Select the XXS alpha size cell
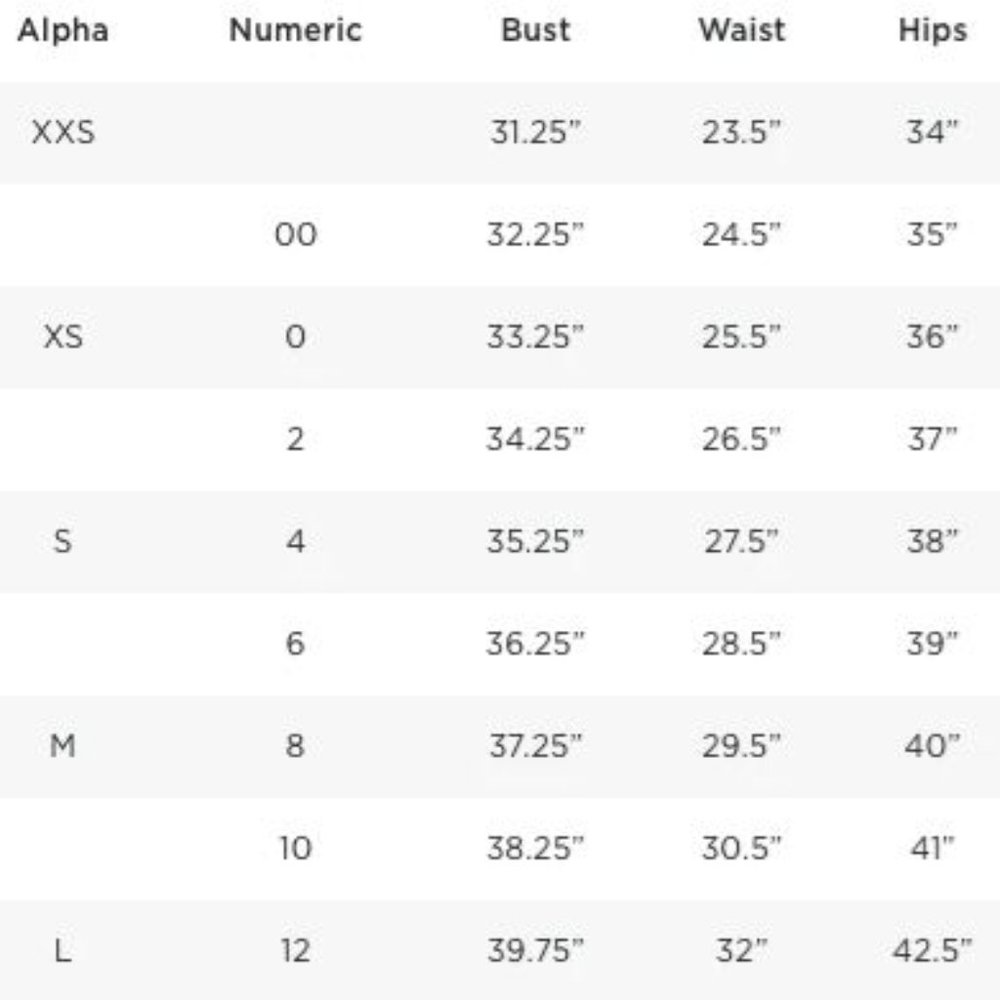This screenshot has width=1000, height=1000. (63, 133)
